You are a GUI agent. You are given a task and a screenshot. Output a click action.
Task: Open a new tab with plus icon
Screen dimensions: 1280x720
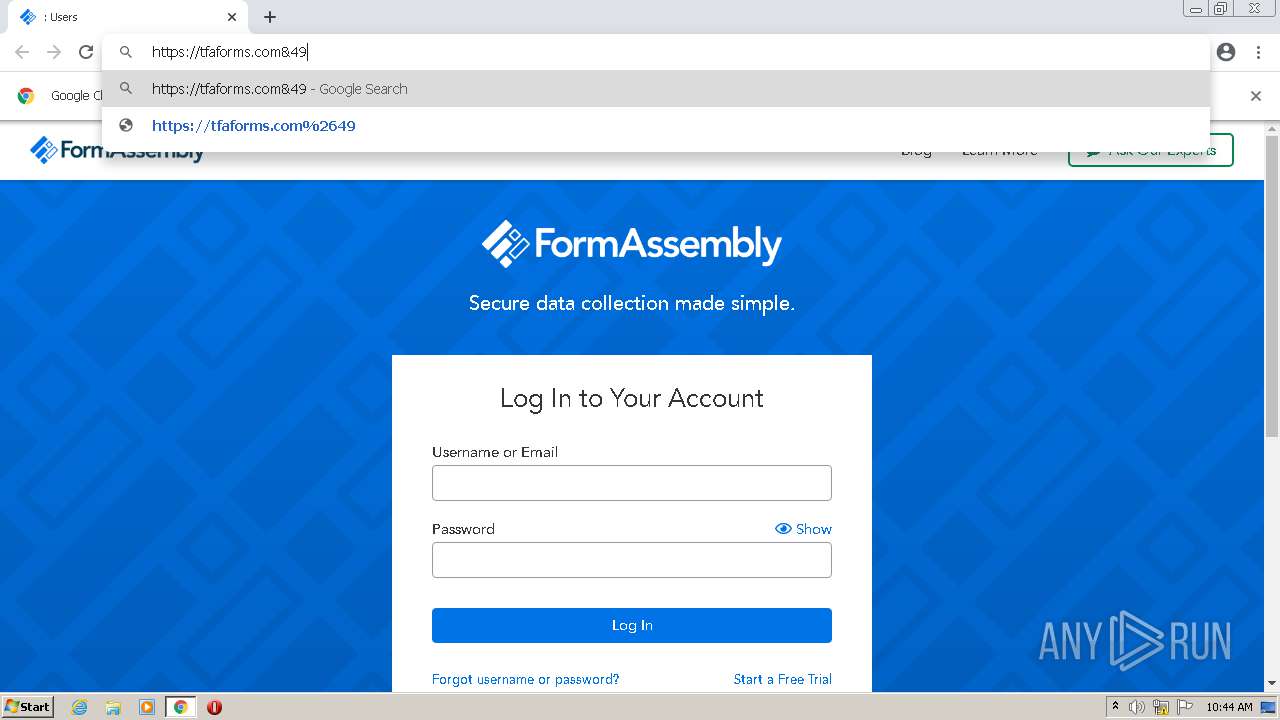click(270, 17)
